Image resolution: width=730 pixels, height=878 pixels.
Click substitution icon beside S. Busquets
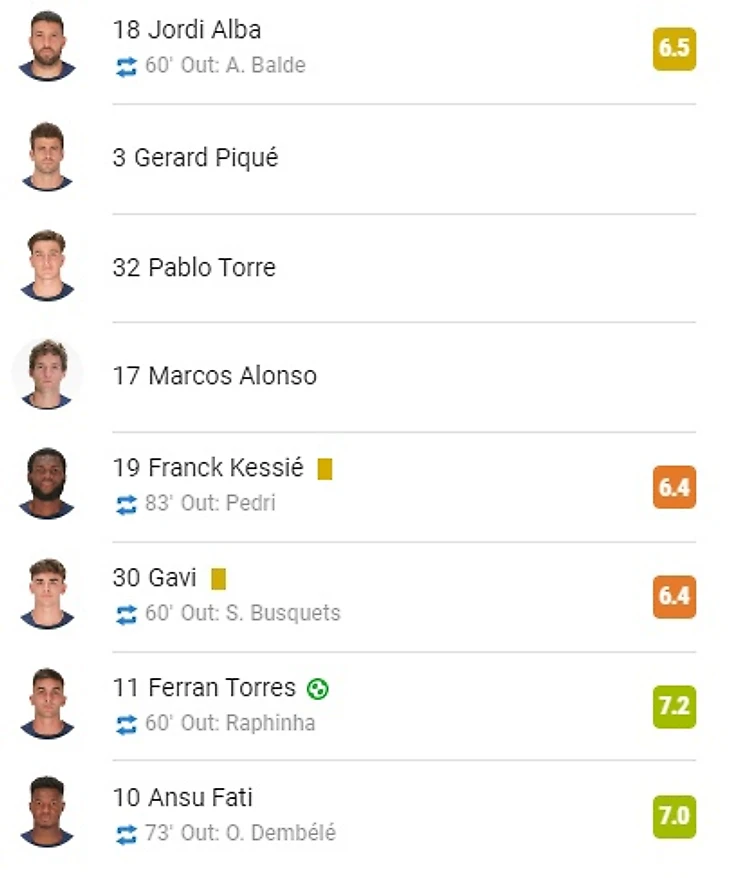tap(126, 614)
